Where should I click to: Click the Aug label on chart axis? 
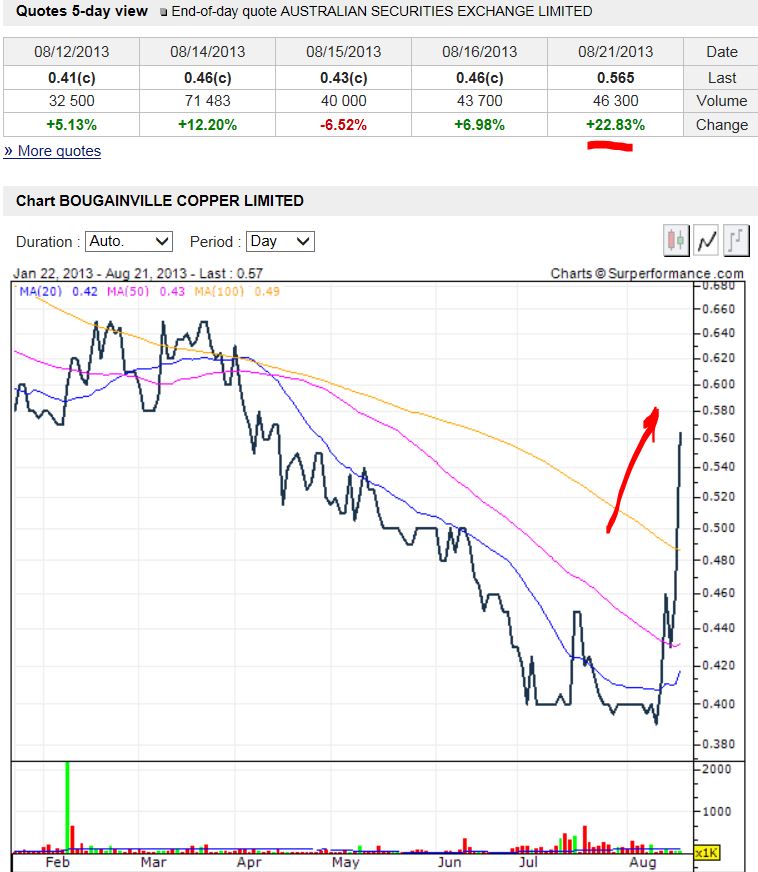click(x=642, y=863)
